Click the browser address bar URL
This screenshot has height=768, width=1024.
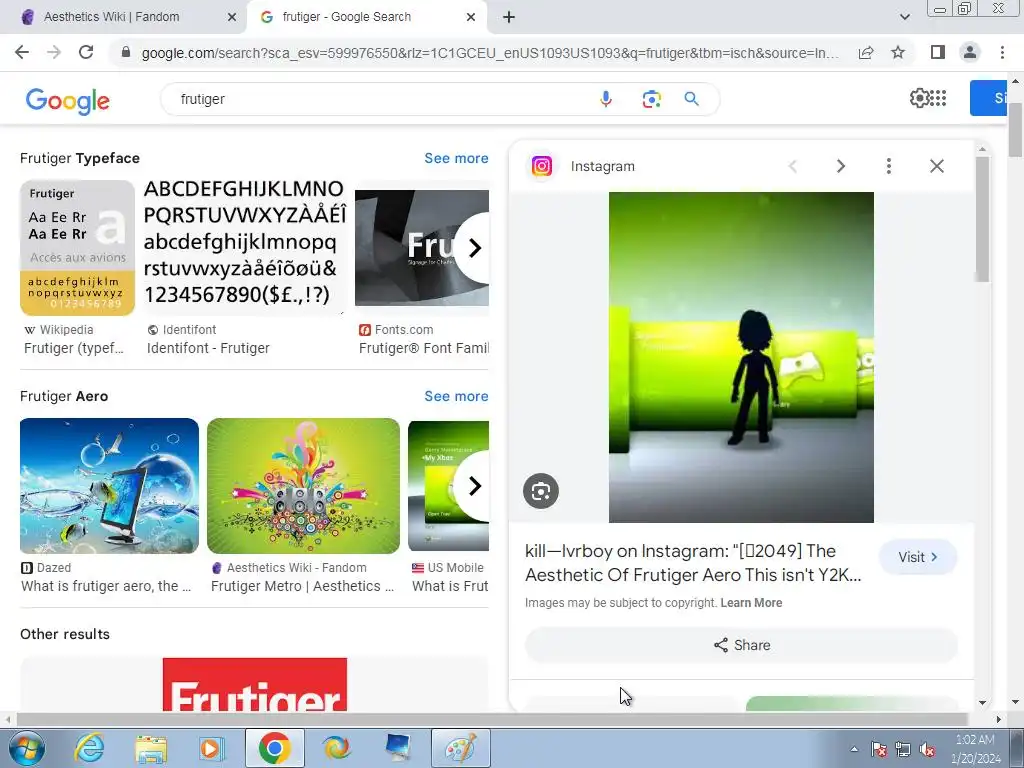[490, 53]
